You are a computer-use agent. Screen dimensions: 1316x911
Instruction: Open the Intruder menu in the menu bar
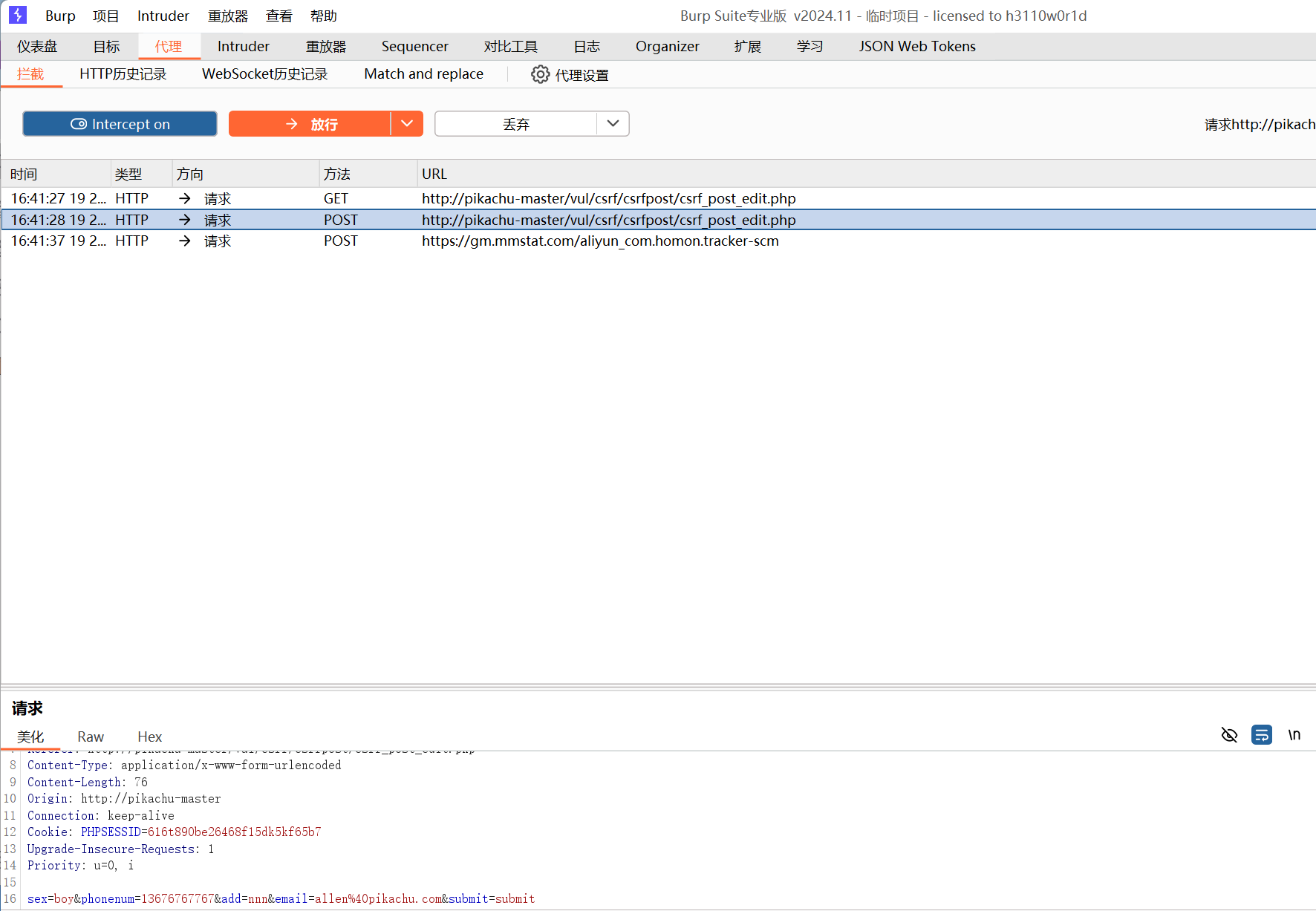coord(163,16)
